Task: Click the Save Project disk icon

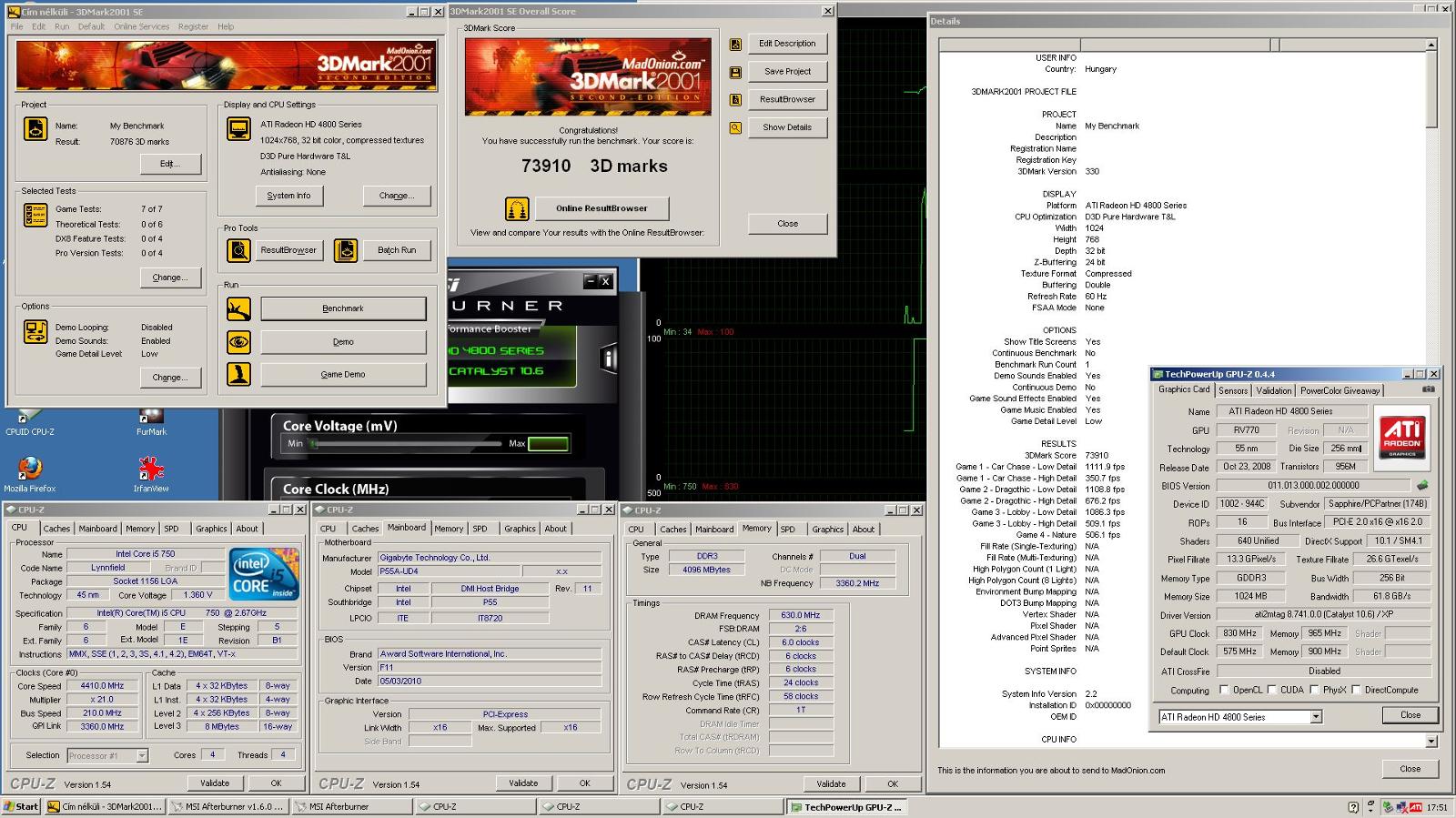Action: point(735,72)
